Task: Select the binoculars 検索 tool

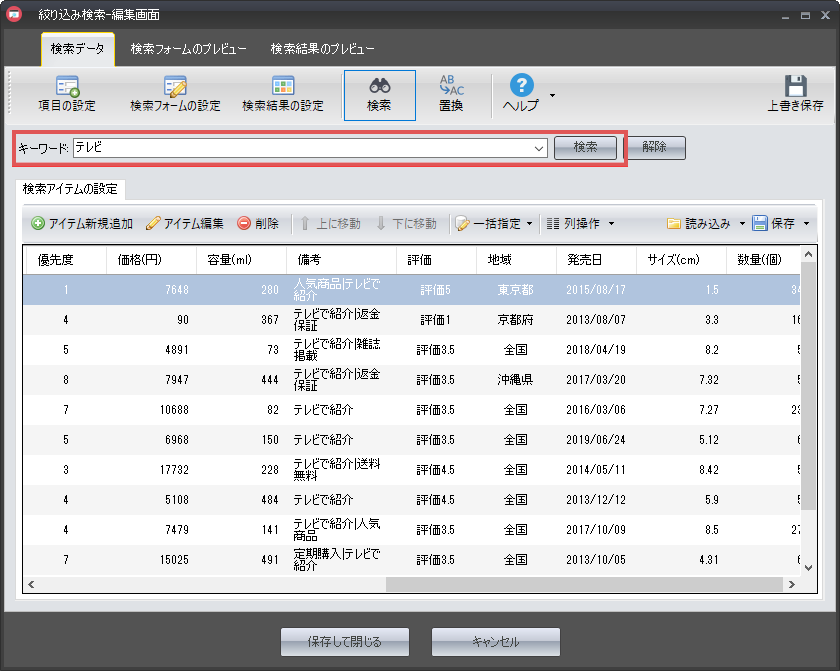Action: point(379,94)
